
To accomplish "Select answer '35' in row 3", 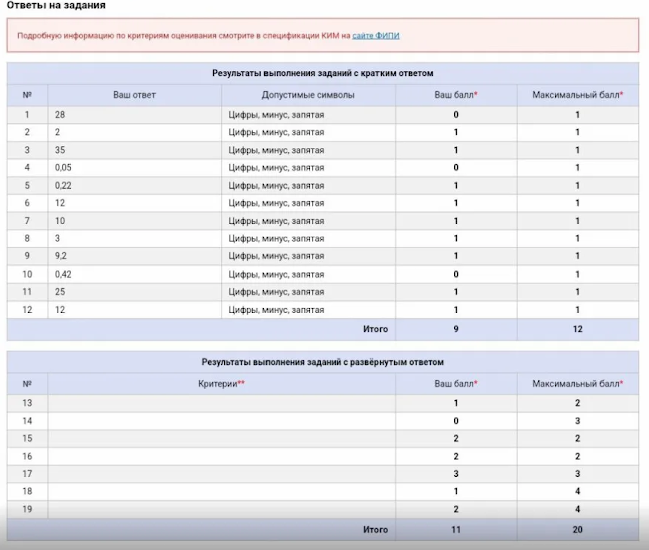I will point(60,150).
